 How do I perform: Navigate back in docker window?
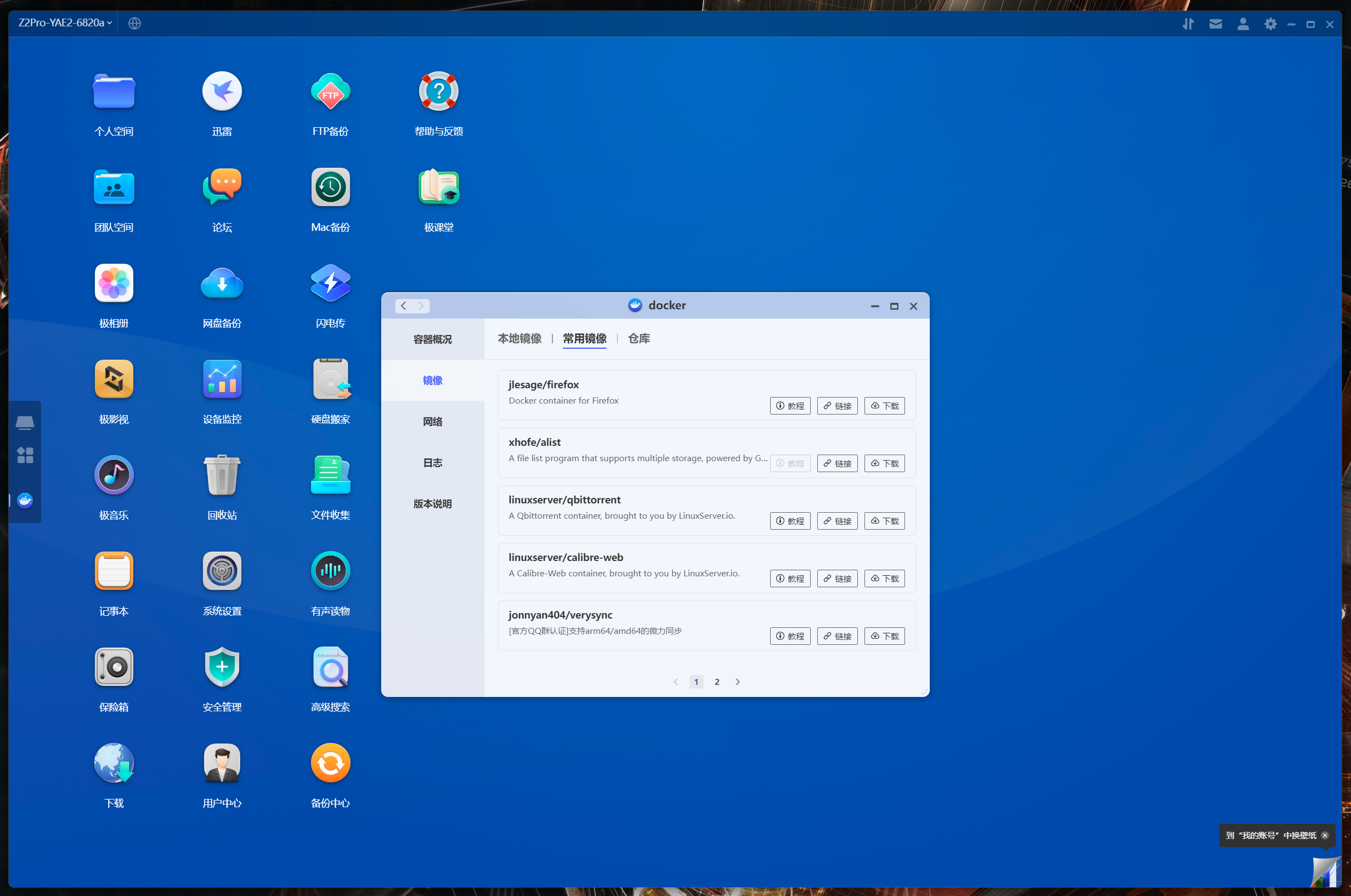pos(404,306)
